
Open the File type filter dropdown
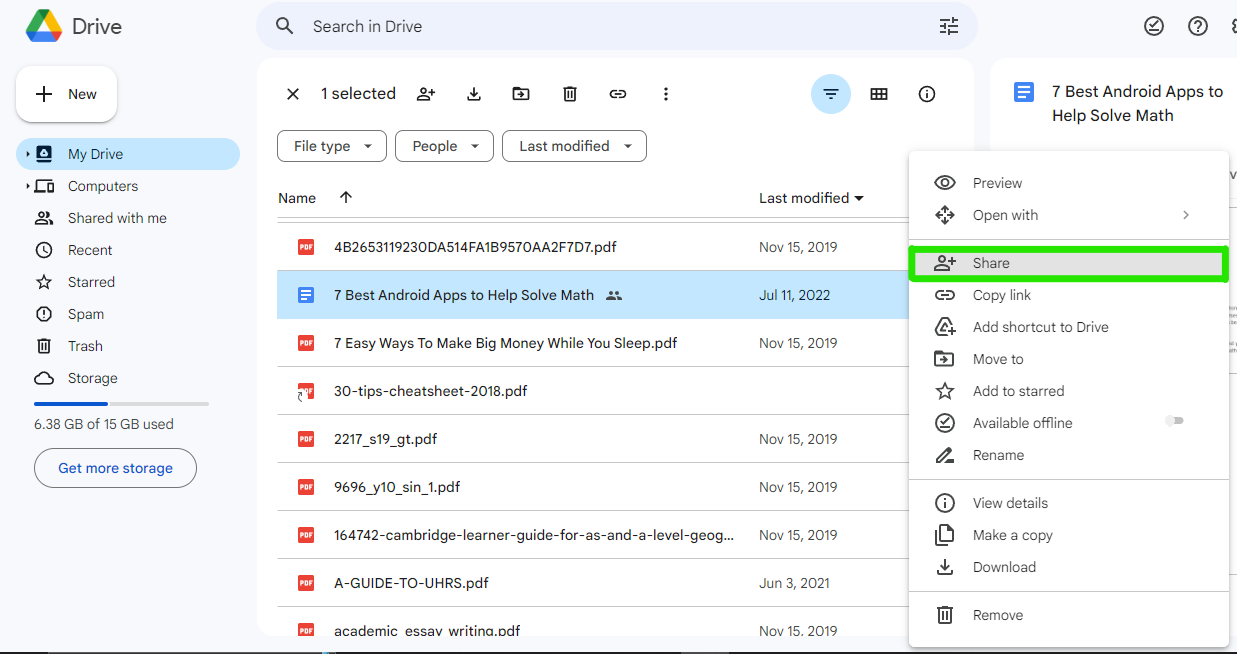point(332,146)
